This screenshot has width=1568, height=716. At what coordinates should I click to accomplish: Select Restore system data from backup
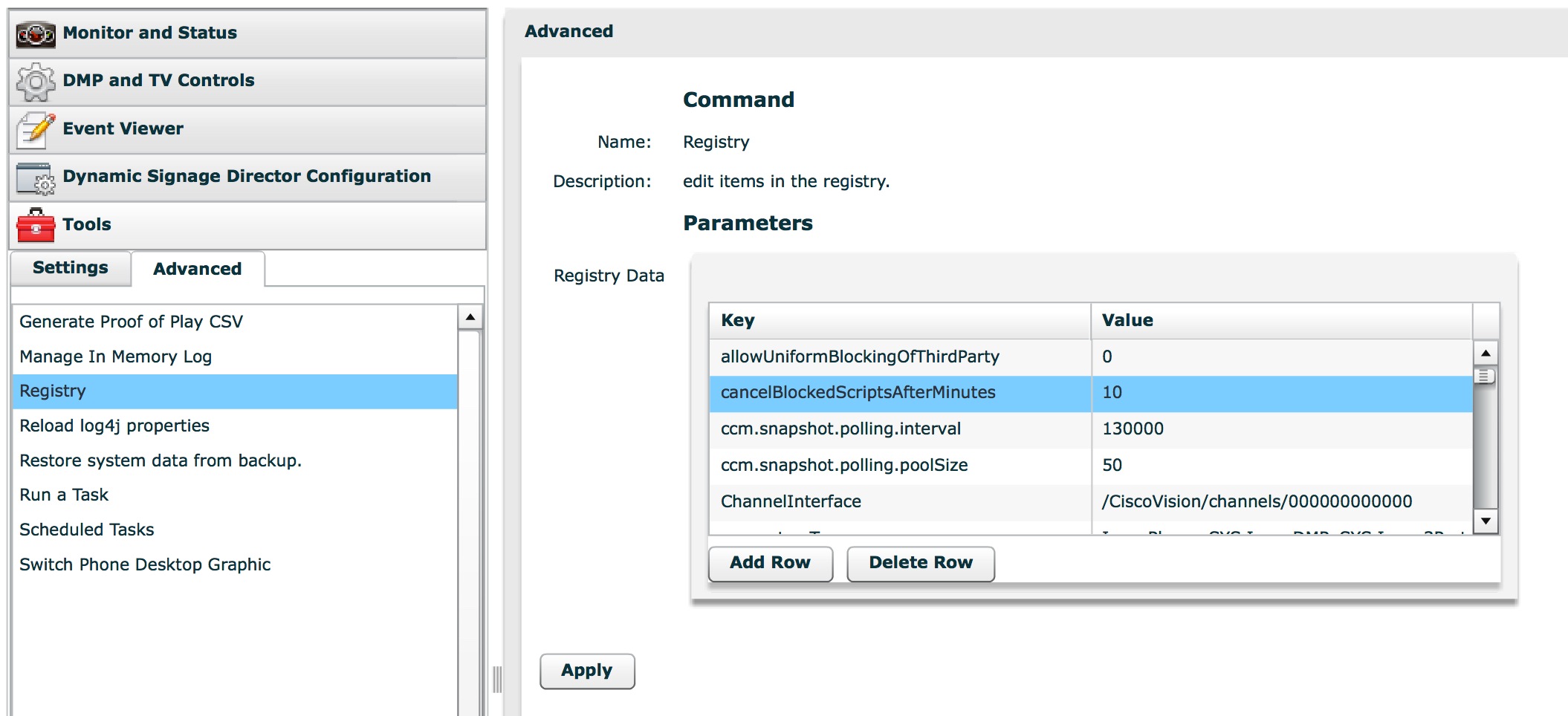(235, 460)
